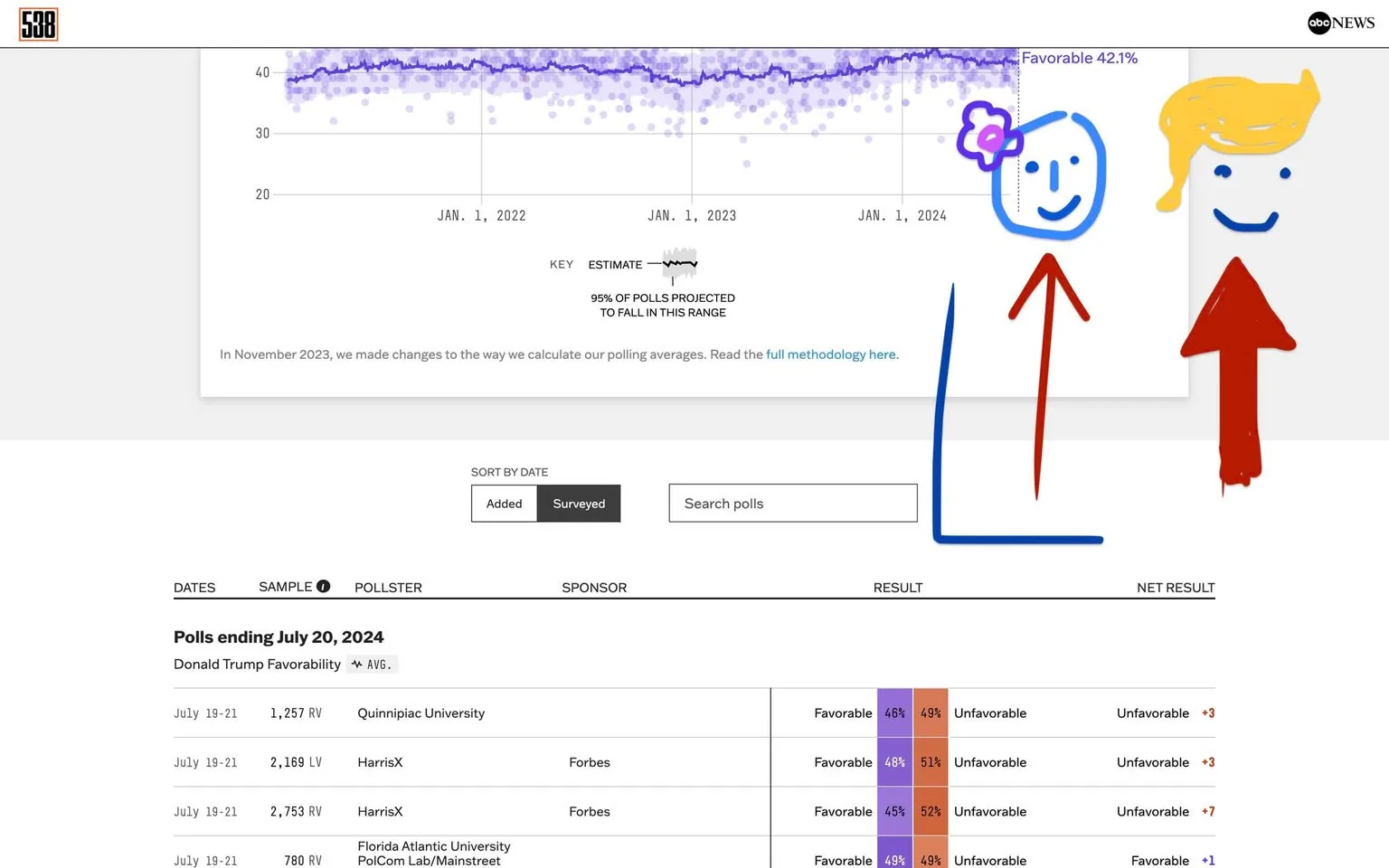Click the DATES column header

pos(194,587)
